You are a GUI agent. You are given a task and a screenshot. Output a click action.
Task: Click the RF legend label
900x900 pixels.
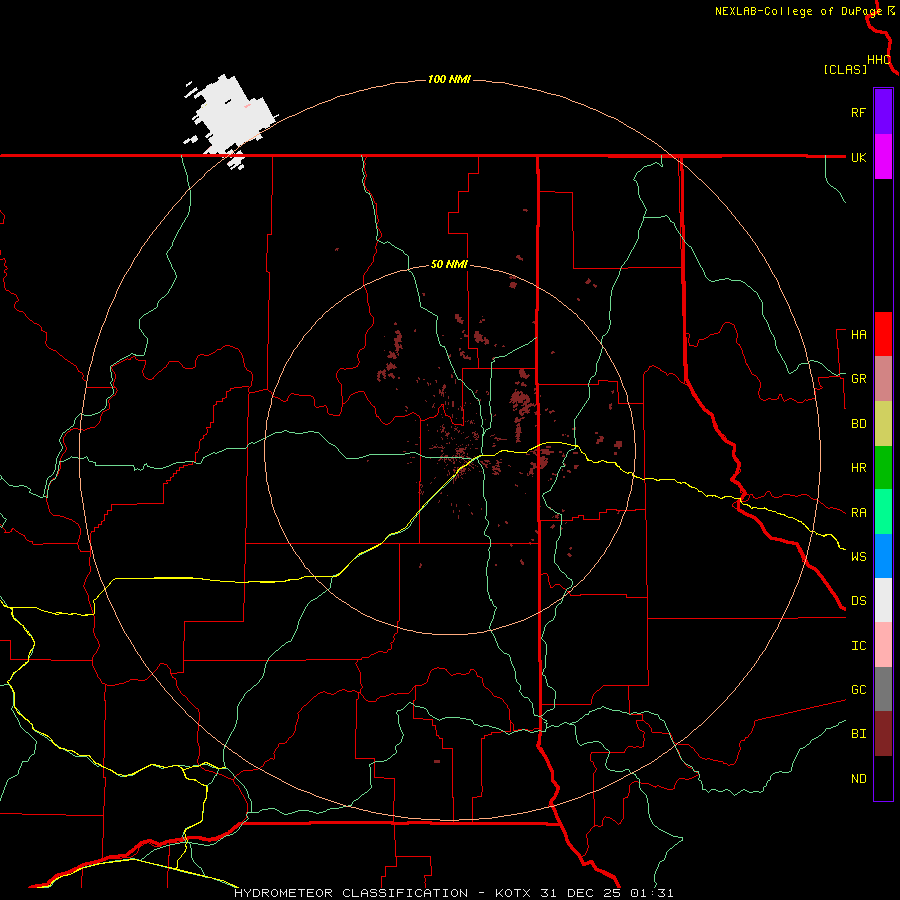click(x=858, y=112)
